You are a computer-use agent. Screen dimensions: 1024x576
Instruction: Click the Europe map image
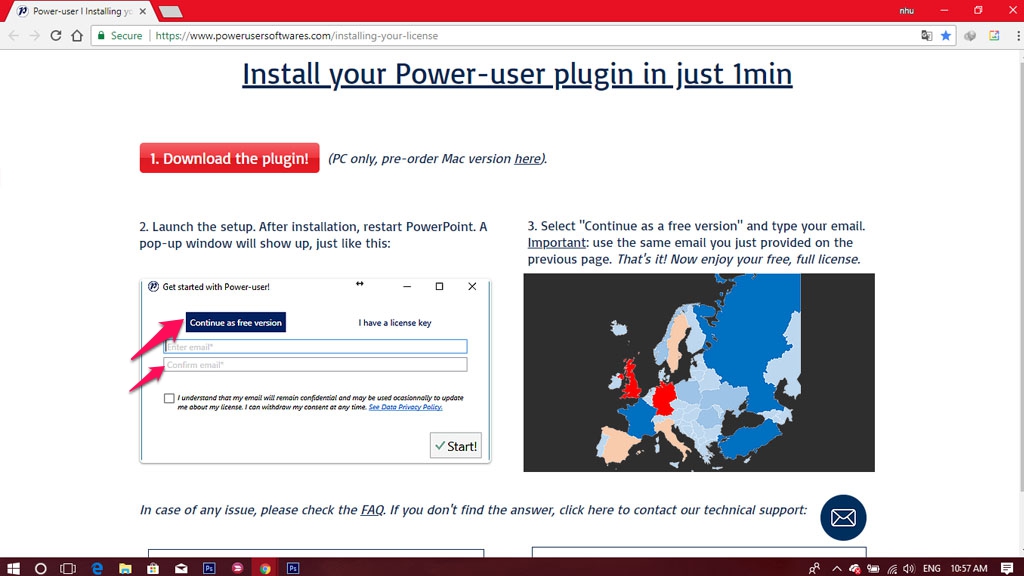(699, 372)
